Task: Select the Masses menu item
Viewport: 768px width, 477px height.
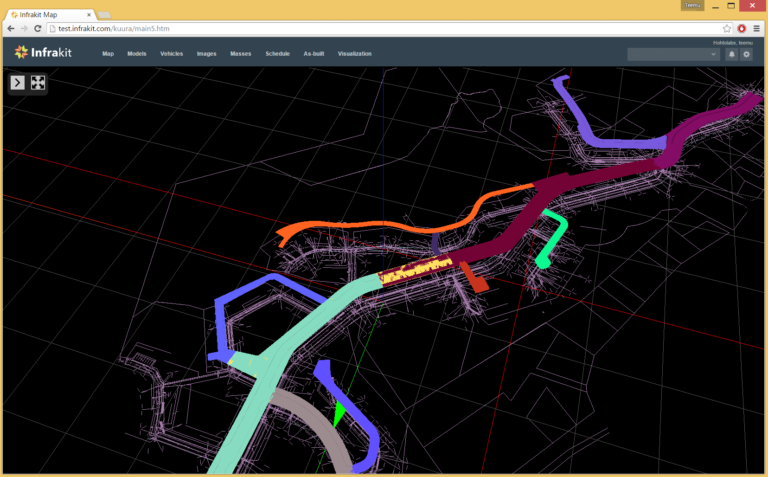Action: tap(240, 53)
